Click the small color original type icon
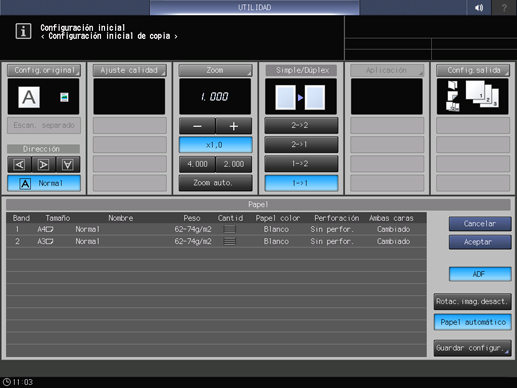 pos(64,97)
